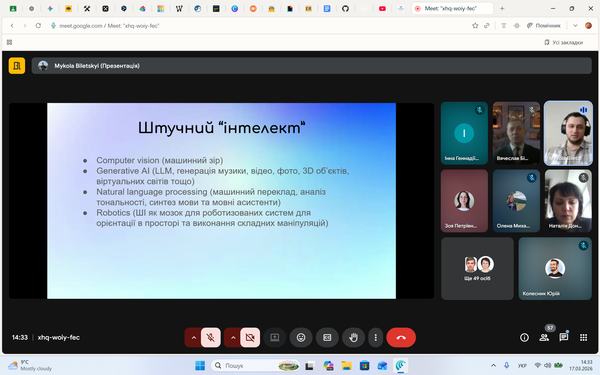
Task: Reload the Meet page
Action: click(x=38, y=26)
